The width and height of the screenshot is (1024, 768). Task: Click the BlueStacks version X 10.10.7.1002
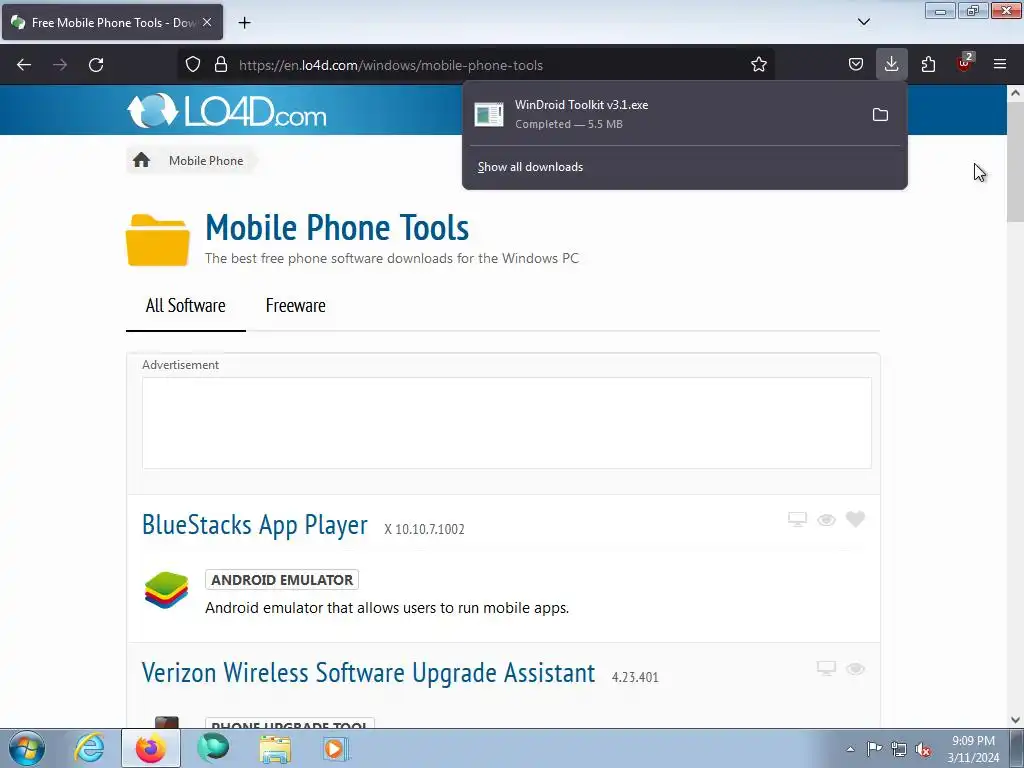click(x=424, y=529)
